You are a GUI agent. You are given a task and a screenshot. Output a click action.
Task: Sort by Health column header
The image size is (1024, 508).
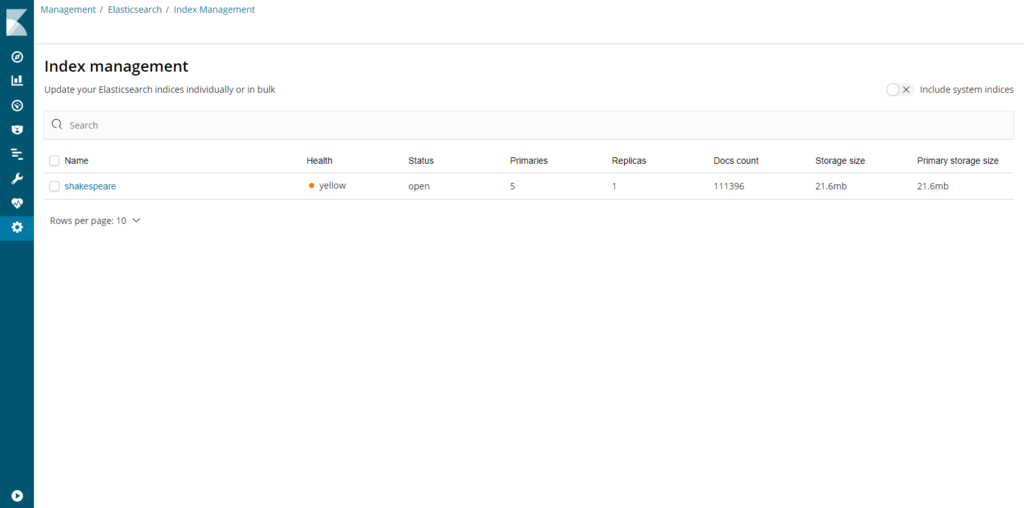pos(319,161)
